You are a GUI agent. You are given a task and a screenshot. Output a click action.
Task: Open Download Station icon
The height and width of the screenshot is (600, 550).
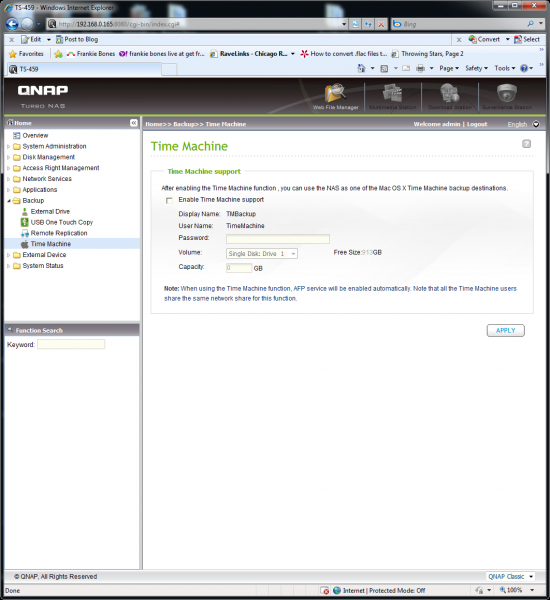pos(450,97)
